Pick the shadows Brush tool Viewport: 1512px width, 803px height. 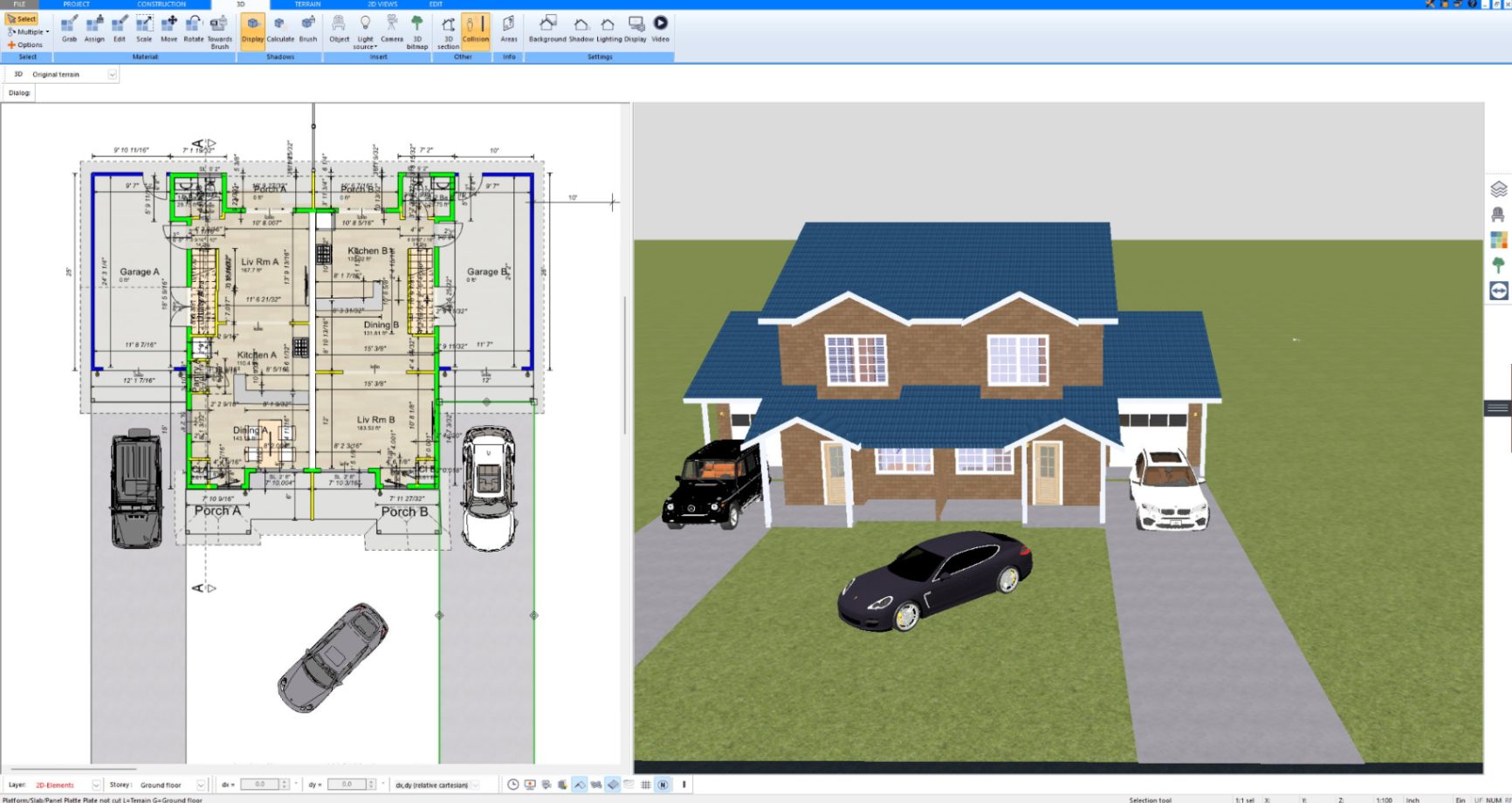click(308, 29)
